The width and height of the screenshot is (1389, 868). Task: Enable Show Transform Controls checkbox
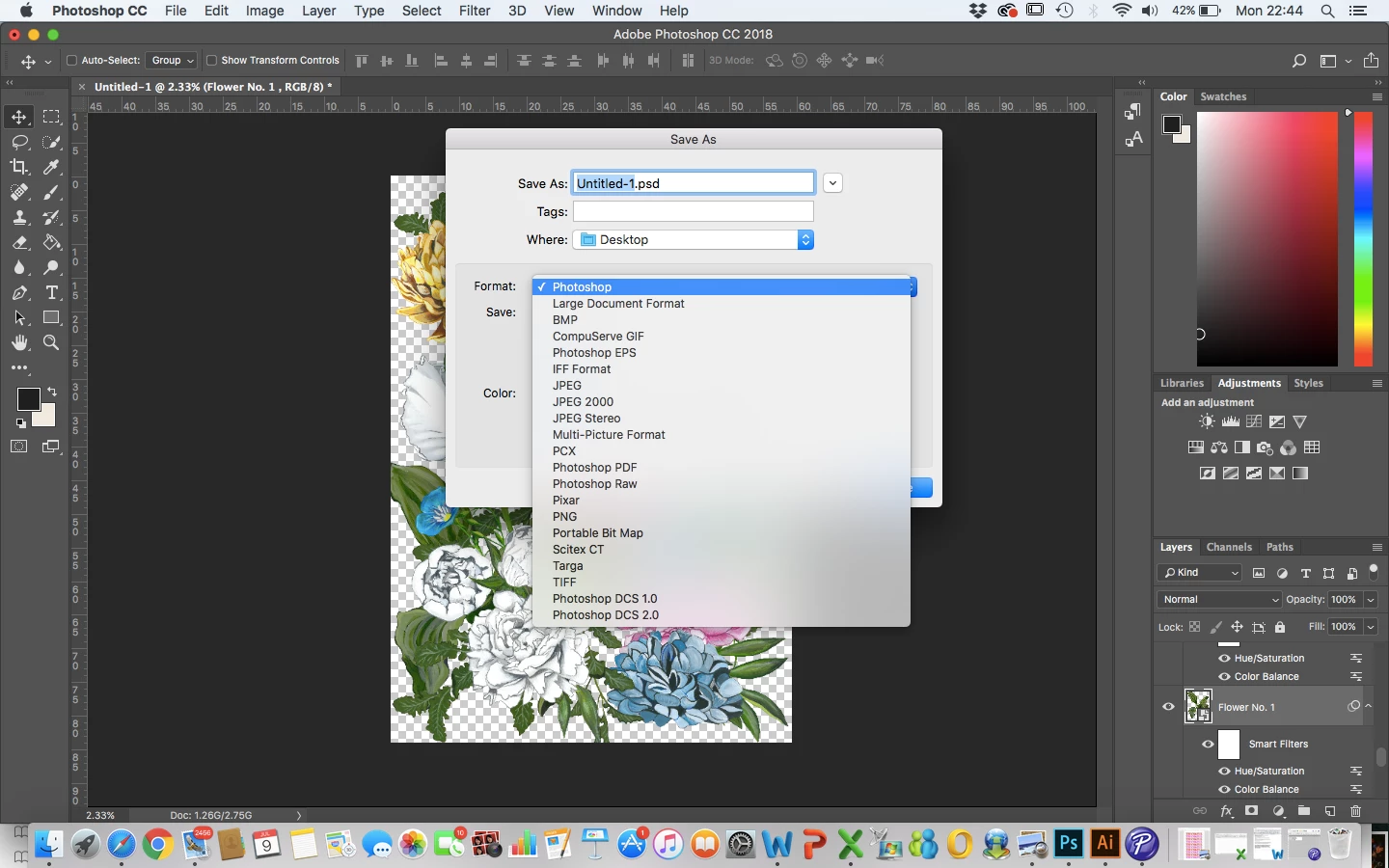coord(211,61)
